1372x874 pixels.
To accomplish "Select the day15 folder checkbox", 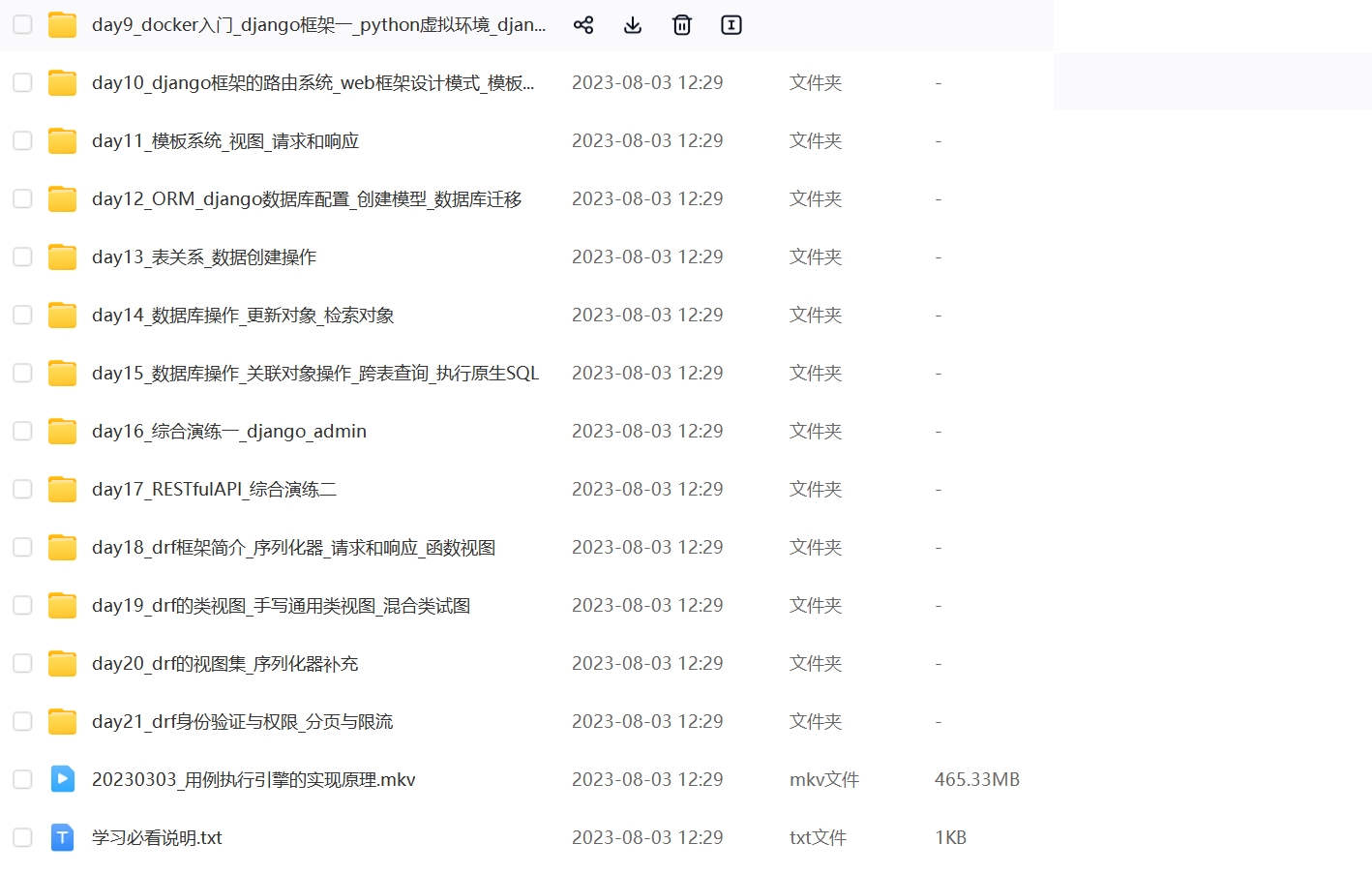I will coord(22,373).
